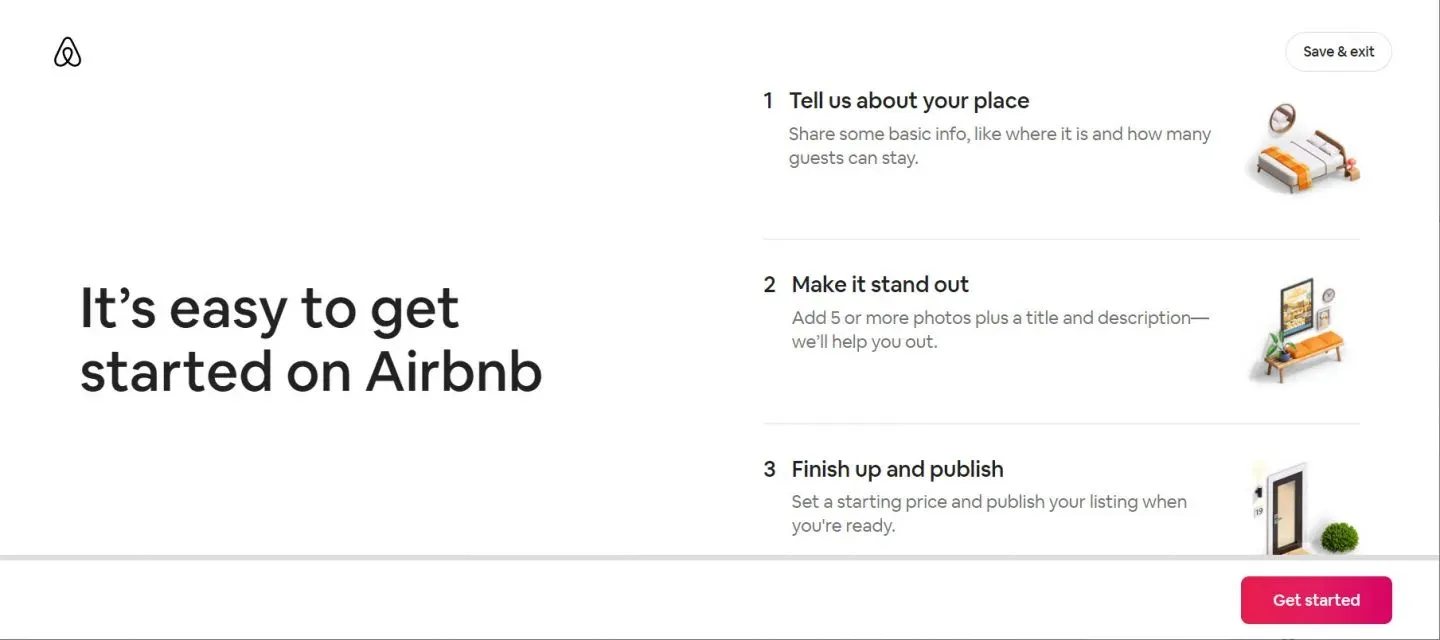Click the step number 3
This screenshot has height=640, width=1440.
pyautogui.click(x=769, y=469)
